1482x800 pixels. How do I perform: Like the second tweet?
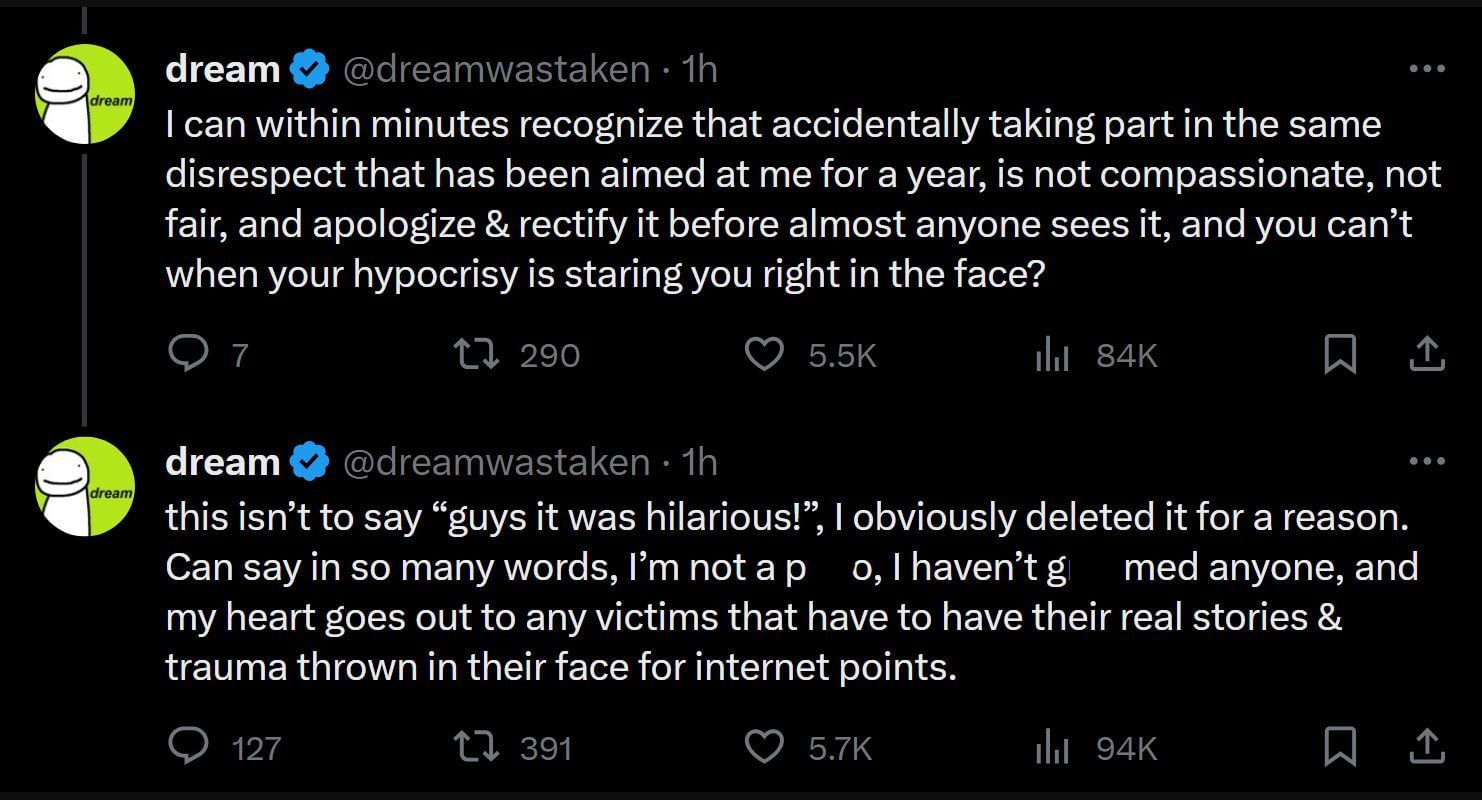point(764,745)
